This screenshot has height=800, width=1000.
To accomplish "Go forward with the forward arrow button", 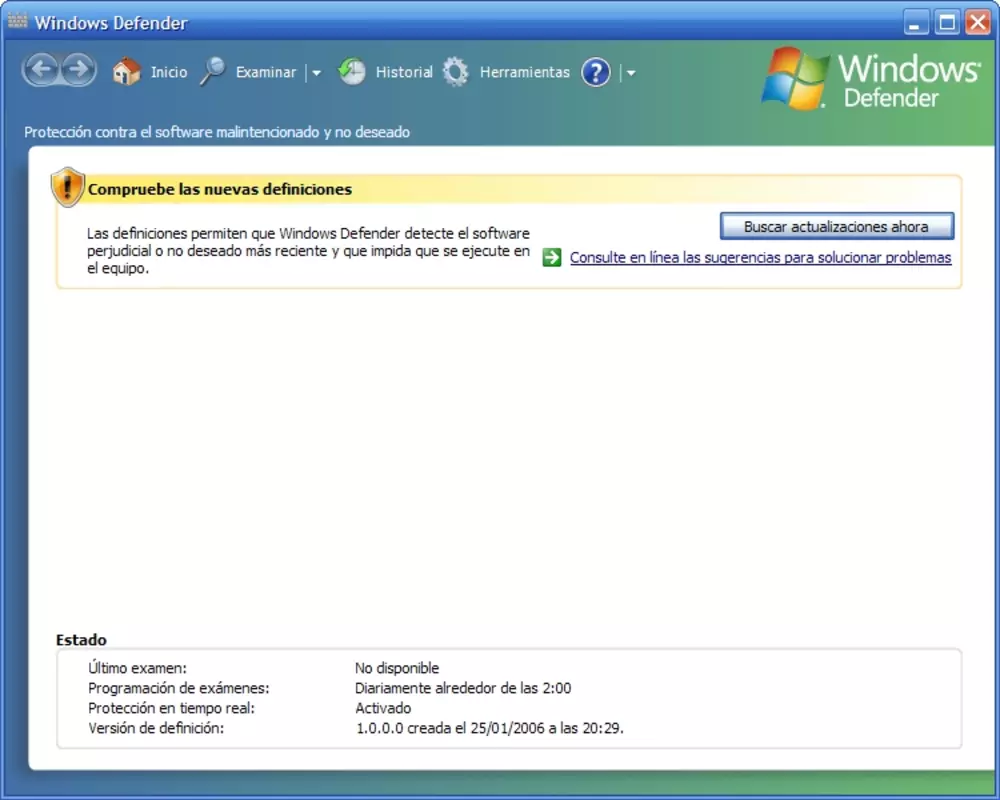I will click(x=78, y=70).
